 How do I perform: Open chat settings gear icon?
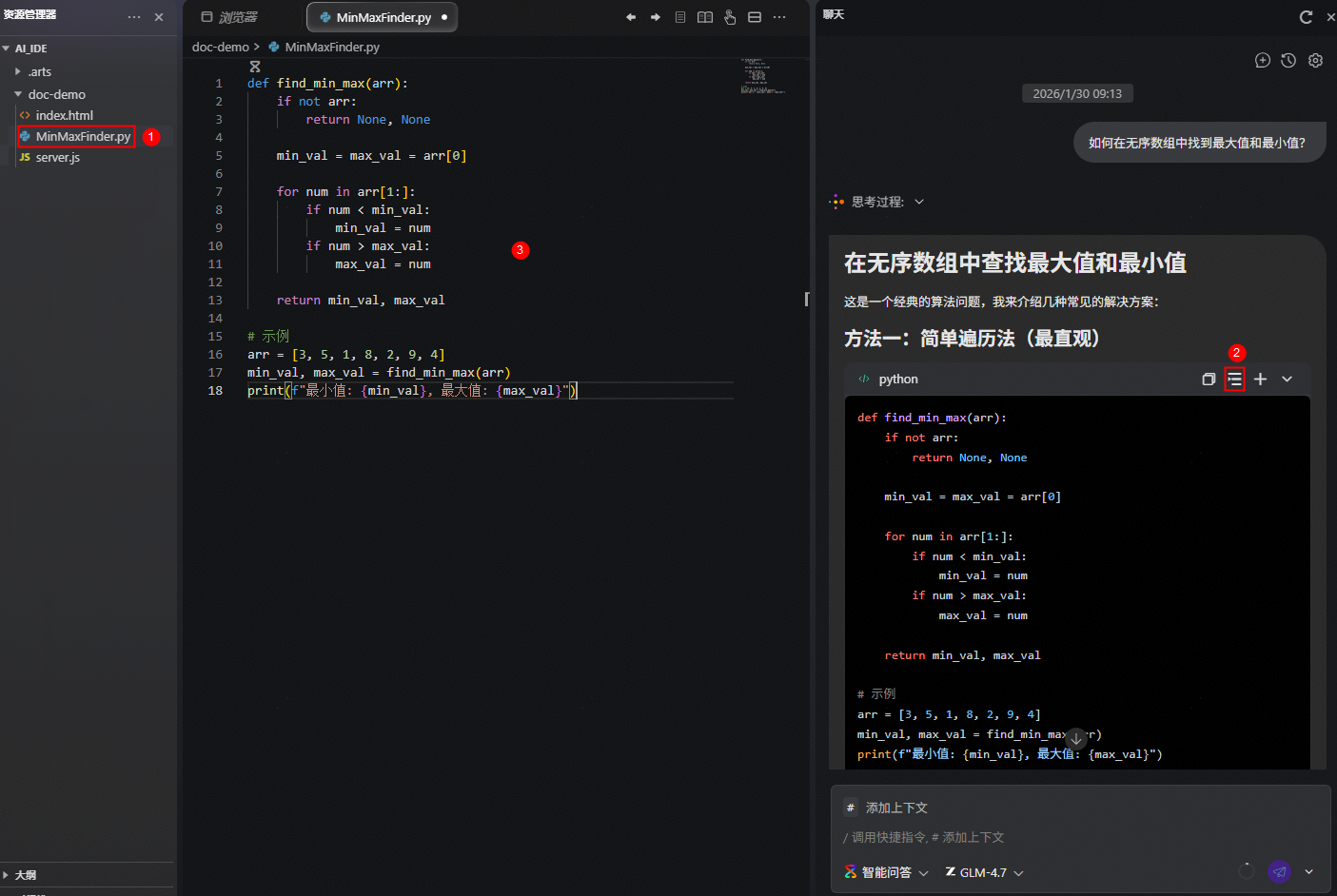(1315, 60)
